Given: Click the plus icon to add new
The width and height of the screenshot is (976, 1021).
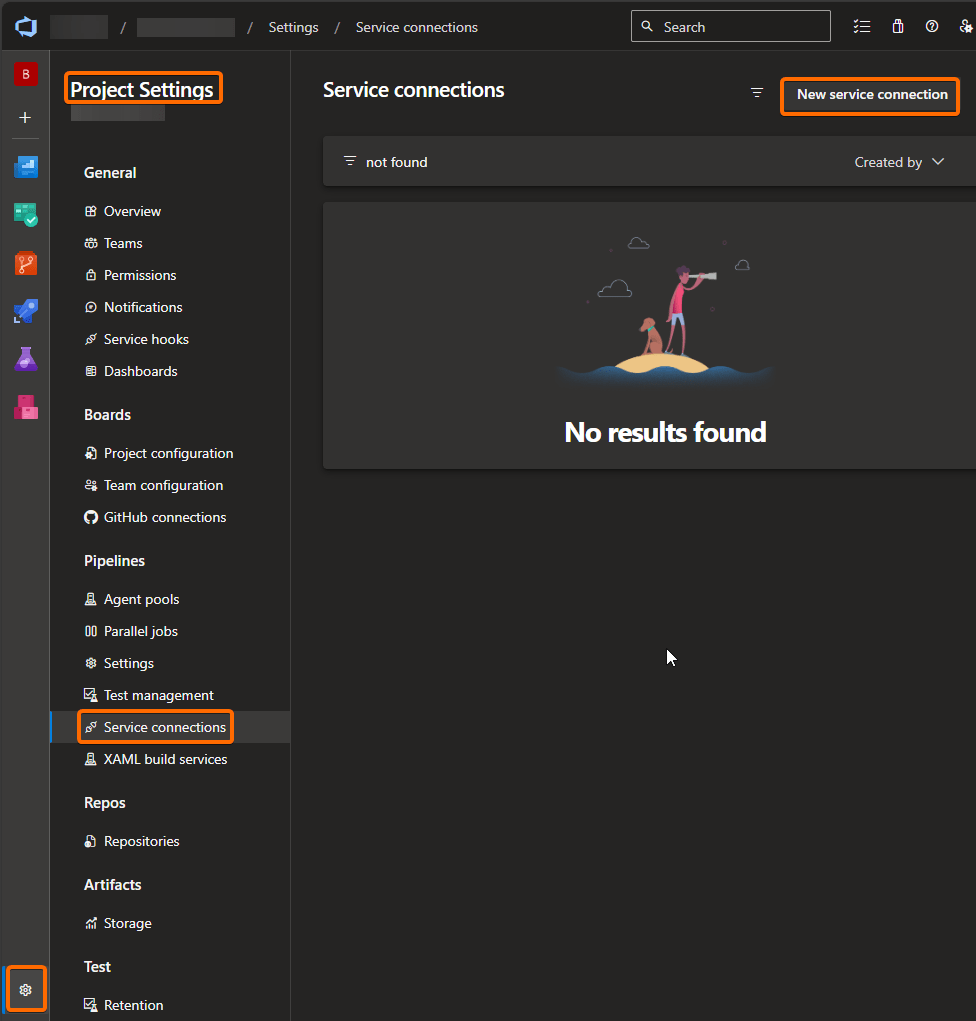Looking at the screenshot, I should tap(25, 118).
